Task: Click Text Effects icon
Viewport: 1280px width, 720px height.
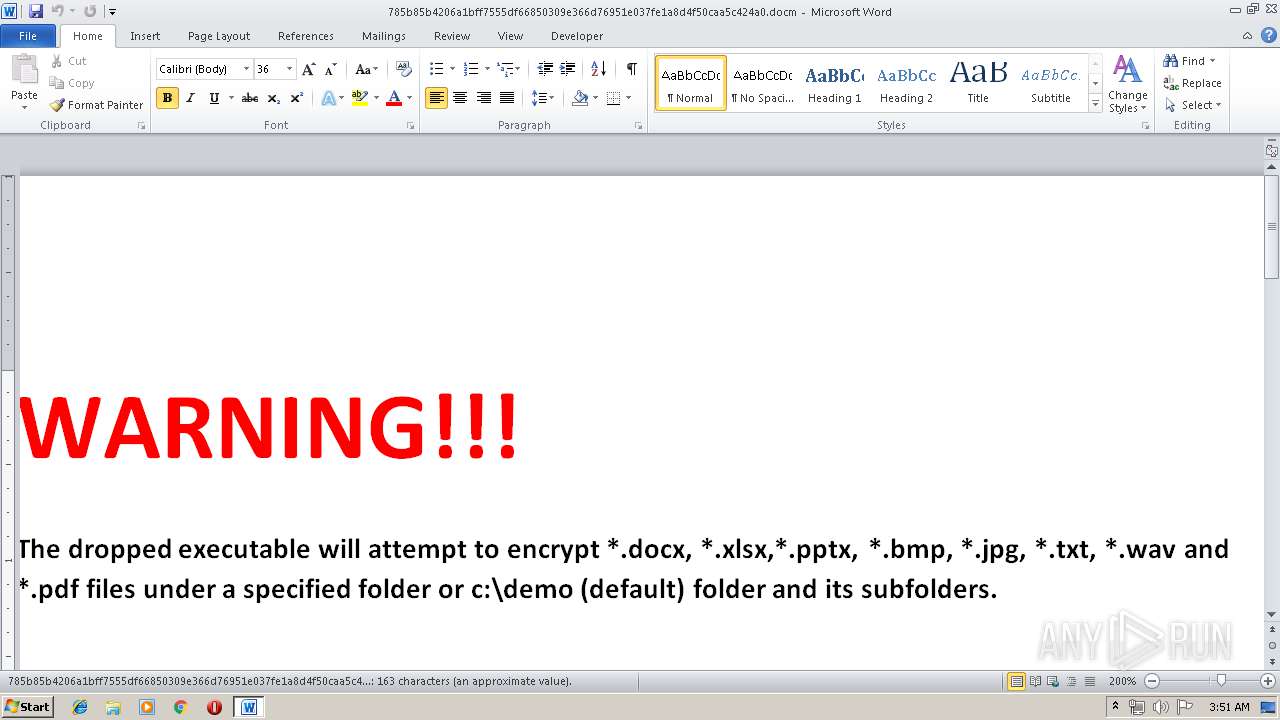Action: click(x=328, y=98)
